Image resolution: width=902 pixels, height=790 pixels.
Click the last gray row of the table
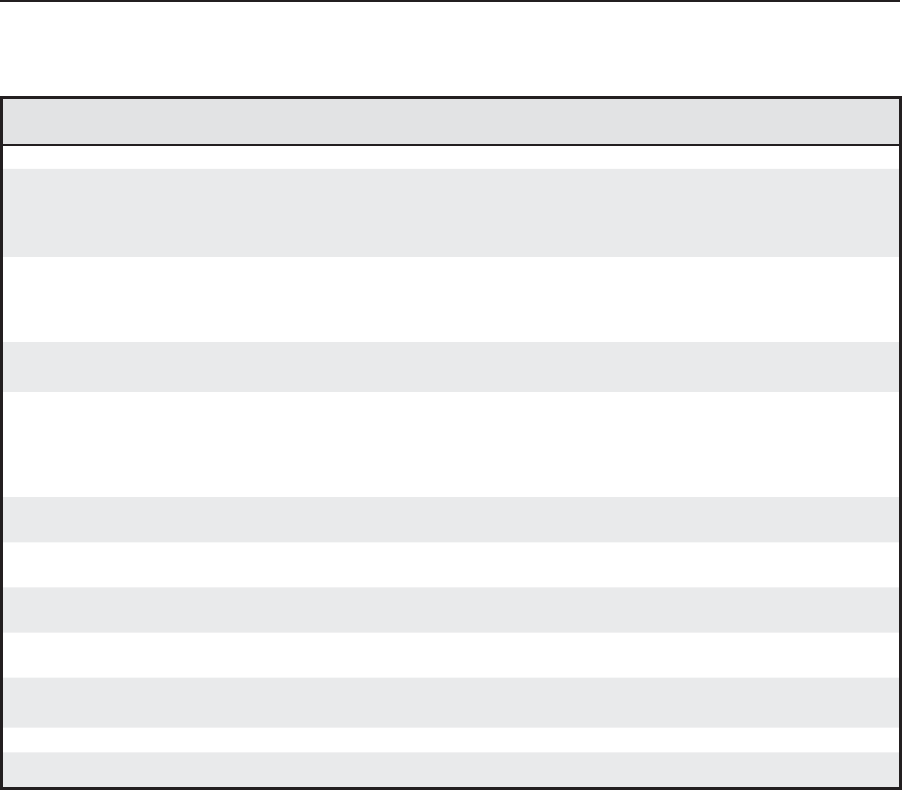[450, 769]
